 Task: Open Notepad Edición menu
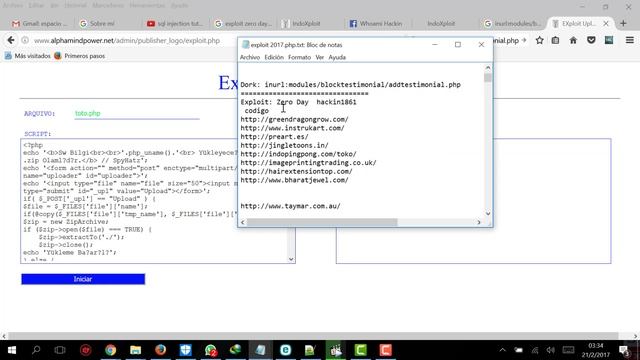(x=274, y=58)
